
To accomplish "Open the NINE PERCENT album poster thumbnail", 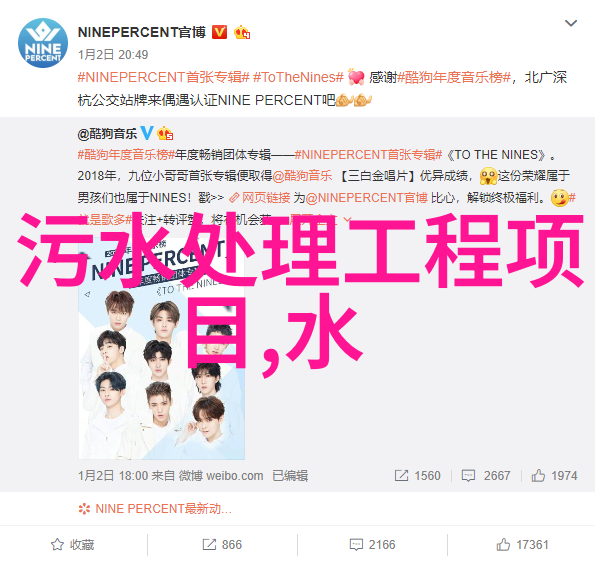I will coord(162,349).
